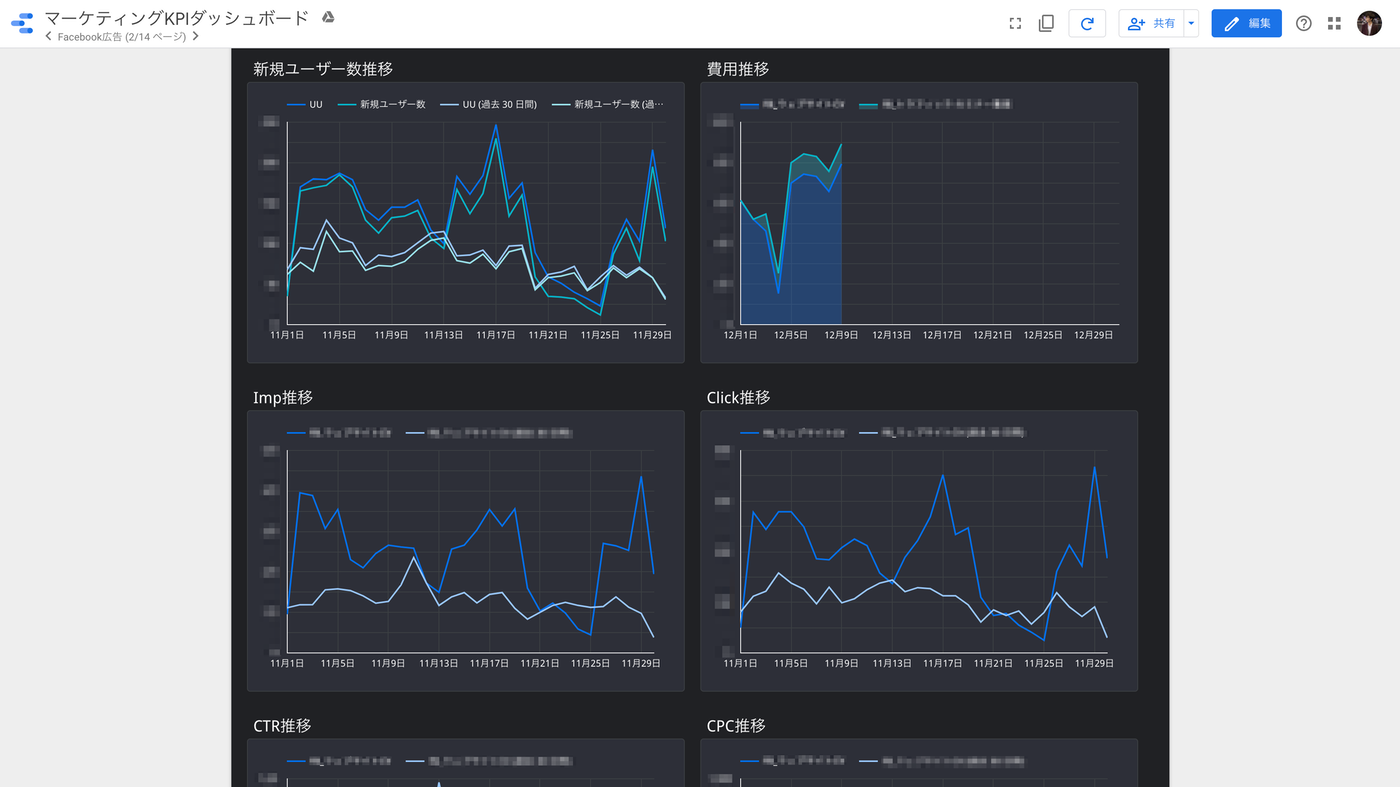1400x787 pixels.
Task: Click the CTR推移 chart heading
Action: click(283, 725)
